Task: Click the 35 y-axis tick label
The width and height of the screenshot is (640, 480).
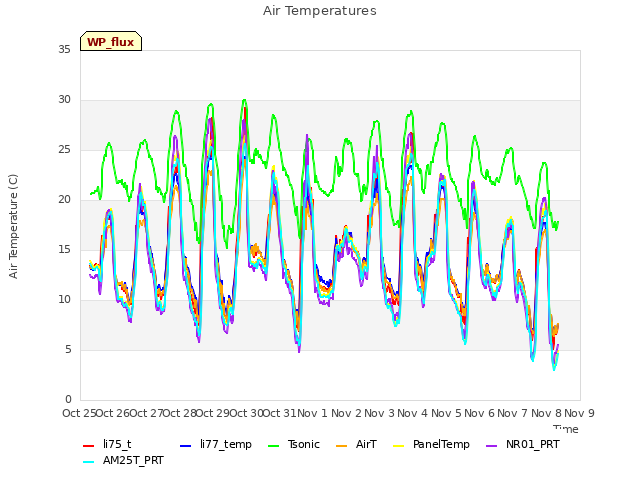Action: pyautogui.click(x=64, y=49)
